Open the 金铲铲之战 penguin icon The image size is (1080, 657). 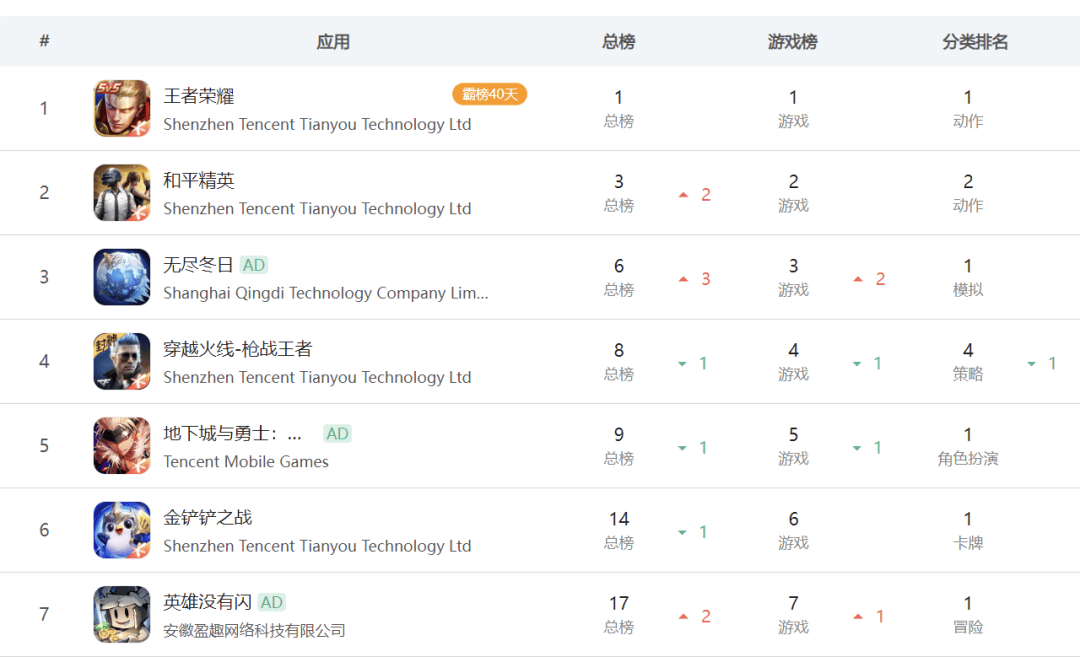[122, 530]
